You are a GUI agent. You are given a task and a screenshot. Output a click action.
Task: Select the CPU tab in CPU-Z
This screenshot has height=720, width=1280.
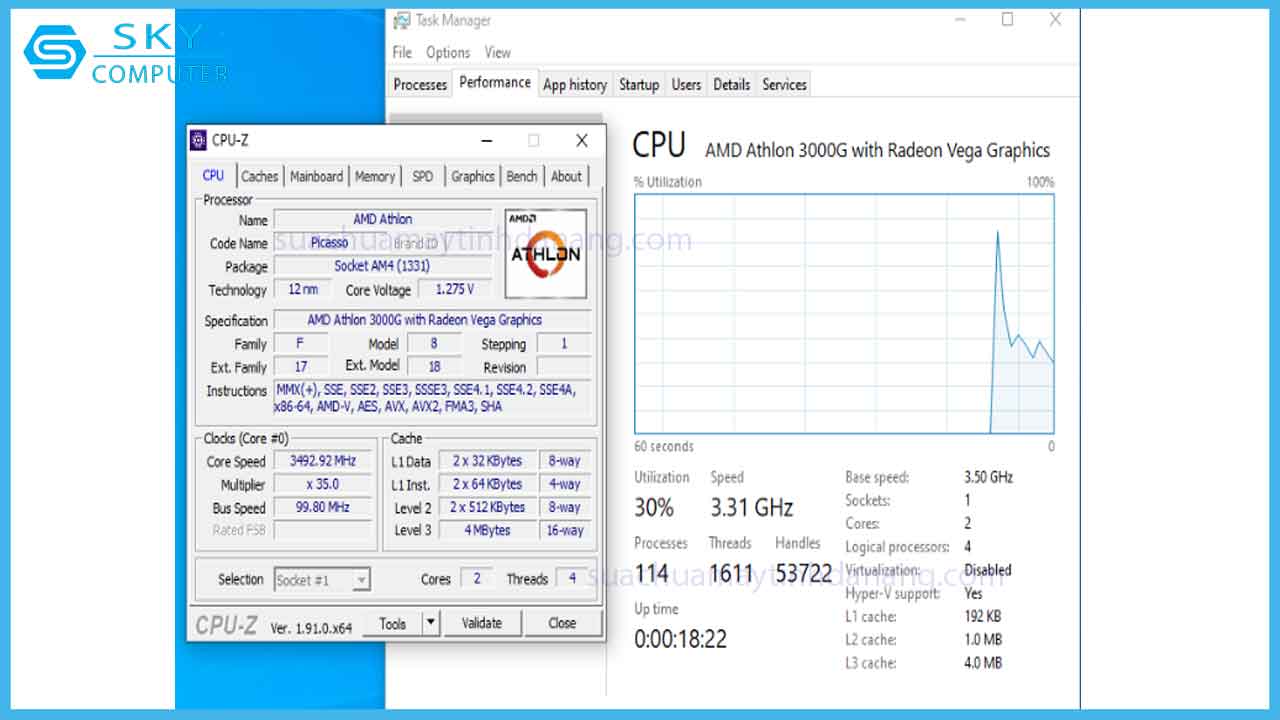(214, 175)
